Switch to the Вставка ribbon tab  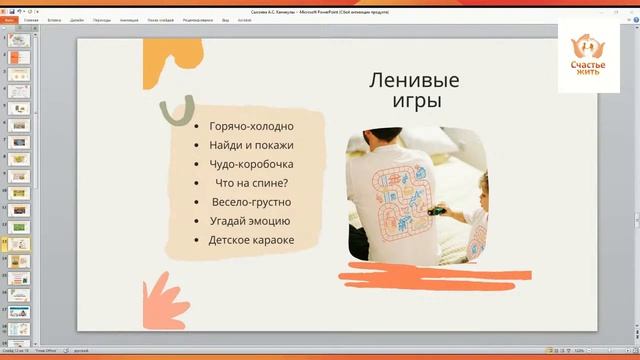54,20
